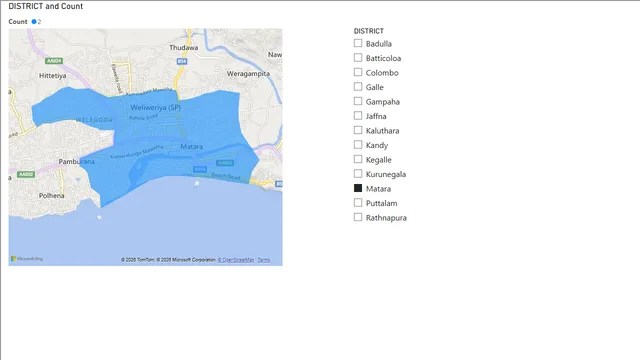Tick the Colombo checkbox in slicer
The width and height of the screenshot is (640, 360).
click(x=358, y=72)
